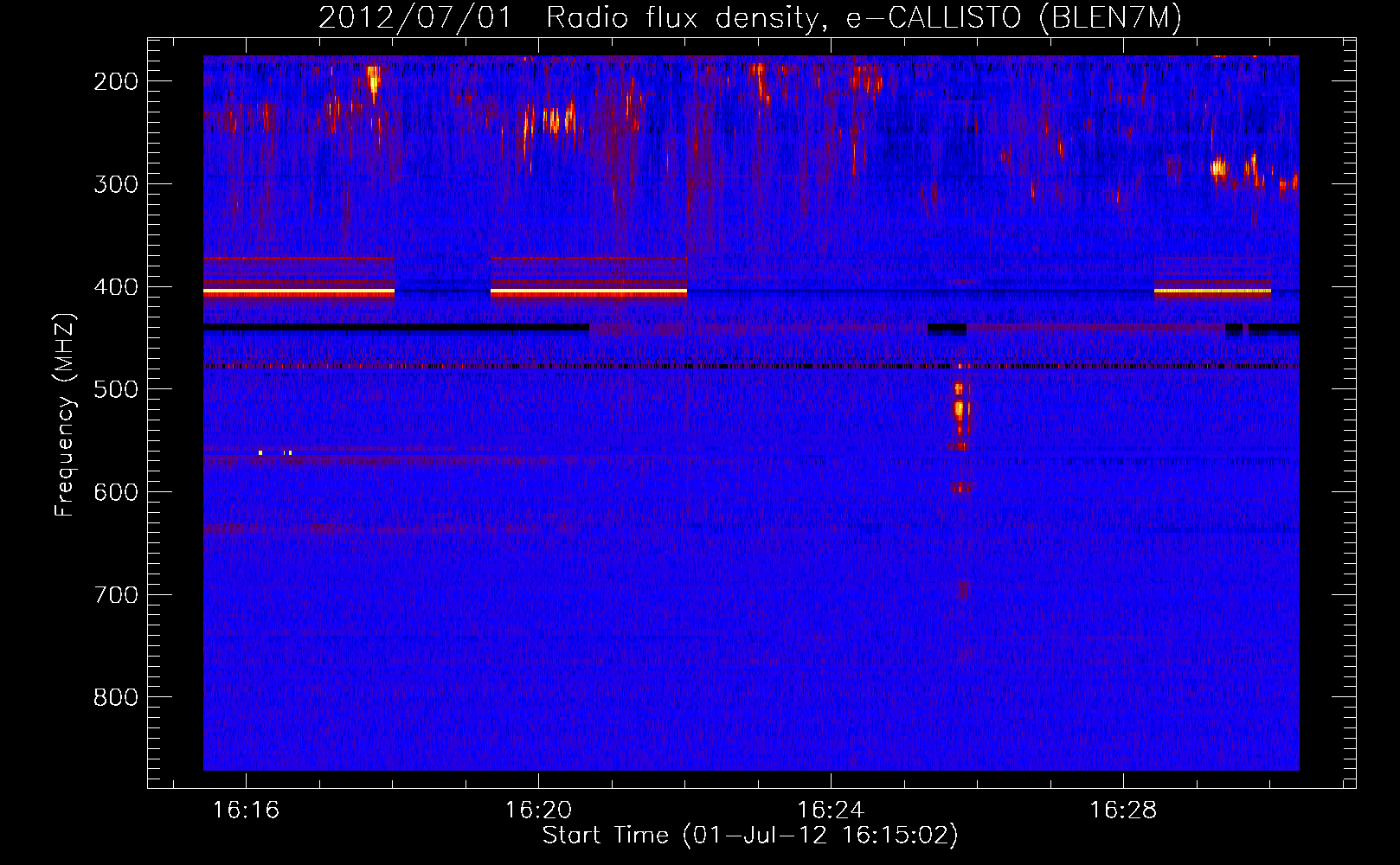Image resolution: width=1400 pixels, height=865 pixels.
Task: Click the 700 frequency tick label
Action: [115, 595]
